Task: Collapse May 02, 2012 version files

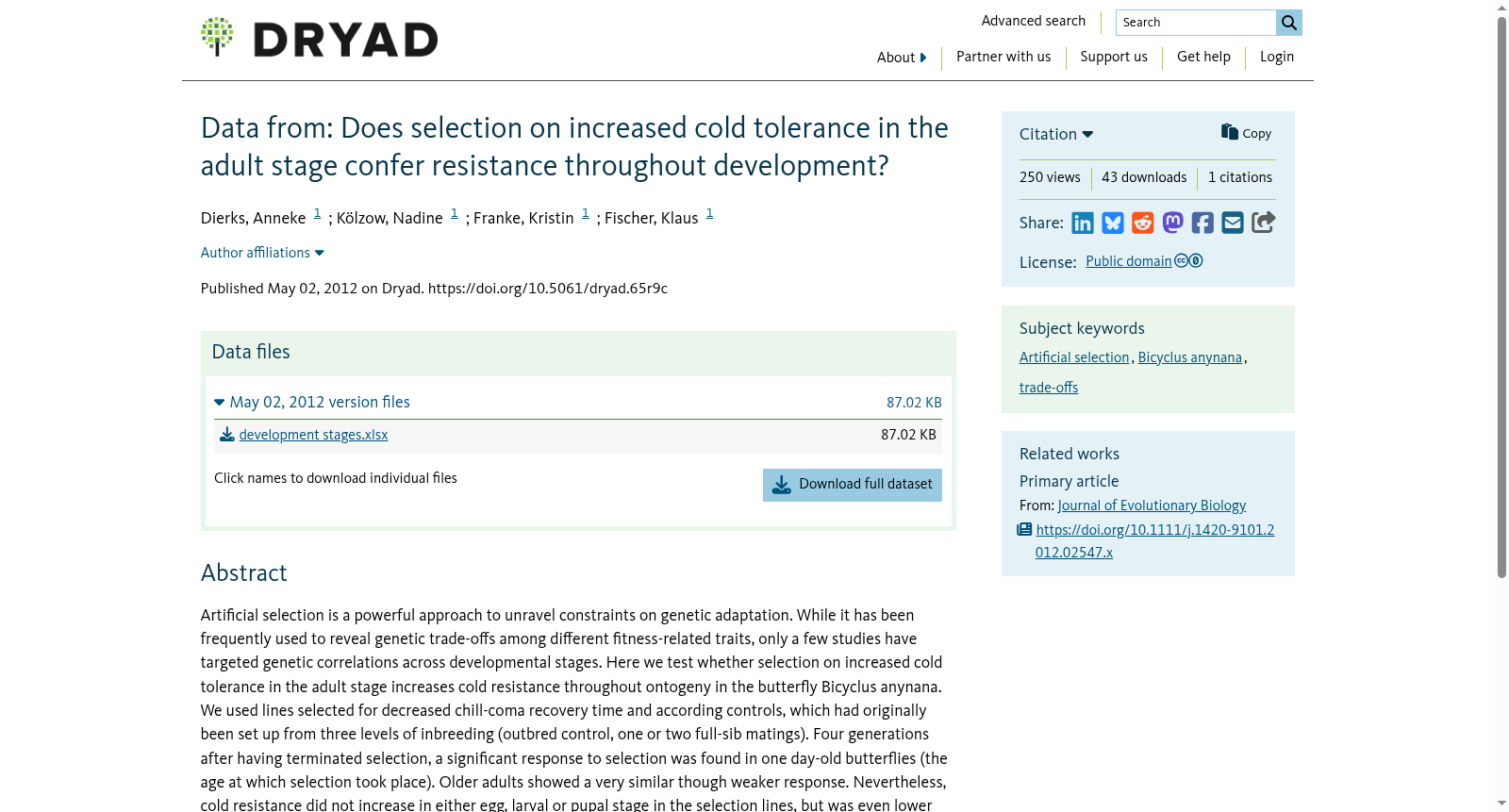Action: click(x=312, y=402)
